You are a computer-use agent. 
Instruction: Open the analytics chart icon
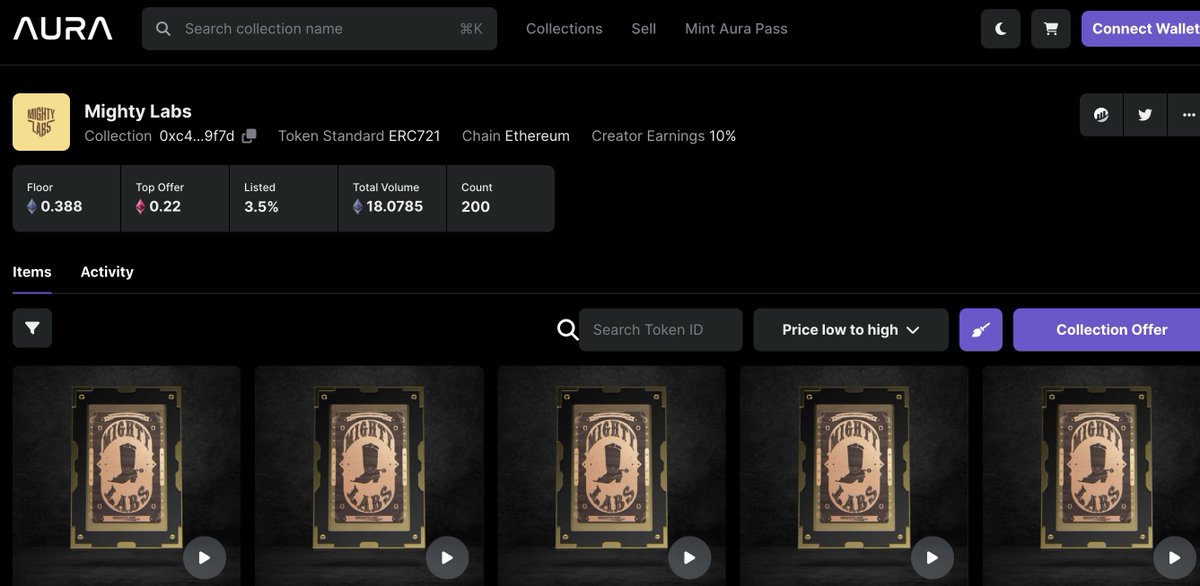1101,115
